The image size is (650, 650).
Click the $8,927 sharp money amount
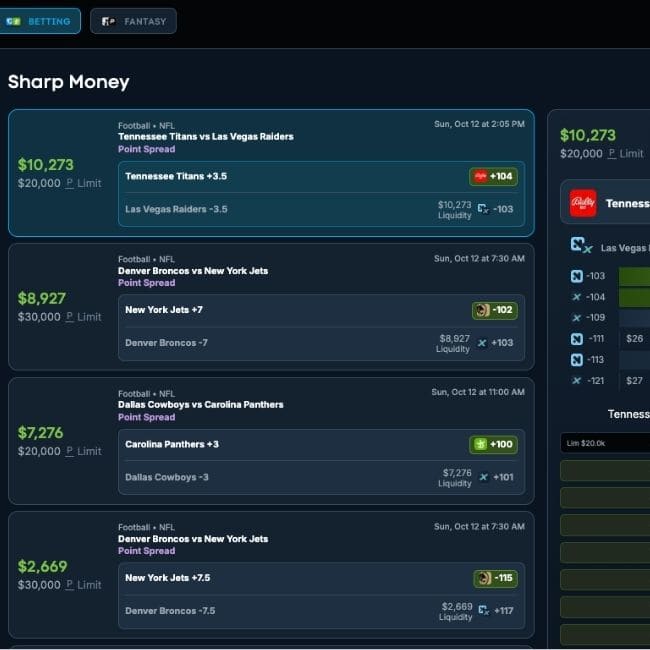pos(41,298)
